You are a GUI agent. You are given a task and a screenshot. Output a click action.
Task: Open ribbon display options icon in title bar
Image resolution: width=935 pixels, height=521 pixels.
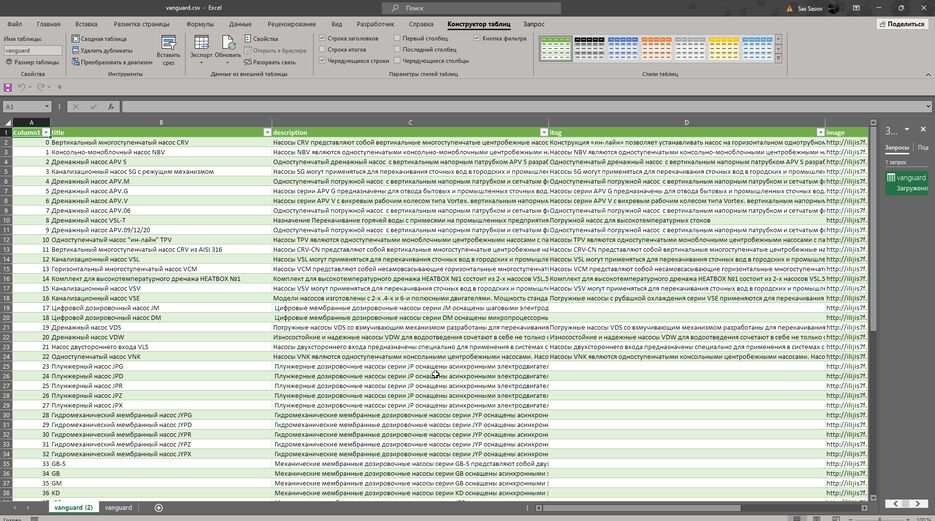(x=856, y=8)
